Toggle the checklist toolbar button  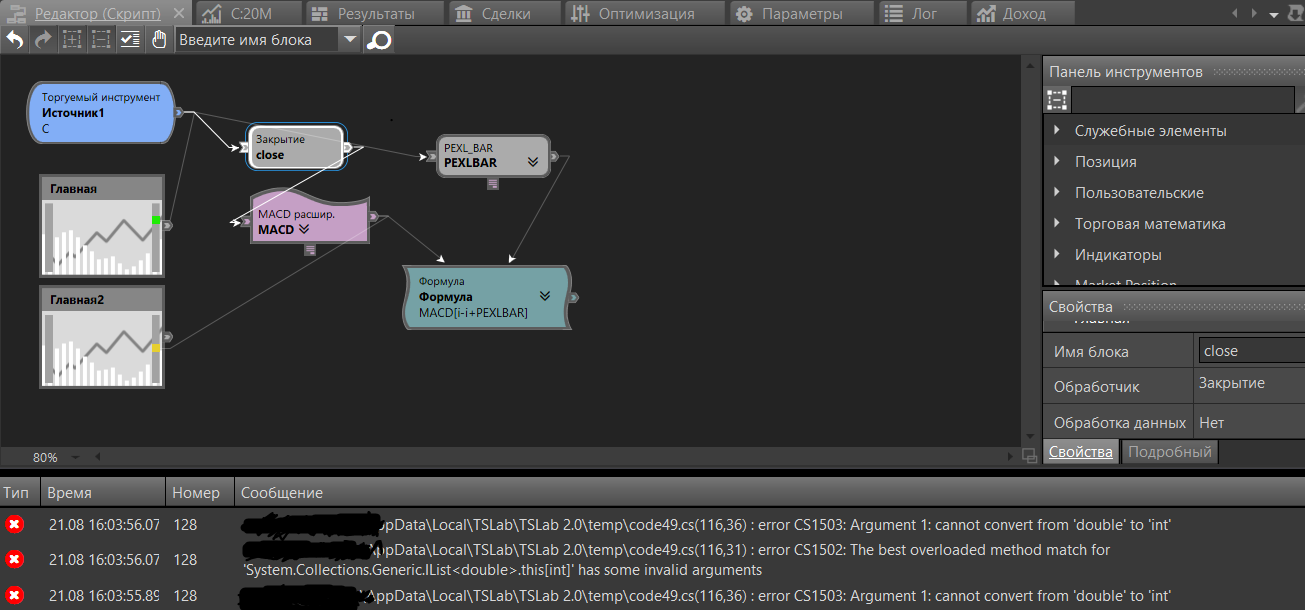(130, 40)
